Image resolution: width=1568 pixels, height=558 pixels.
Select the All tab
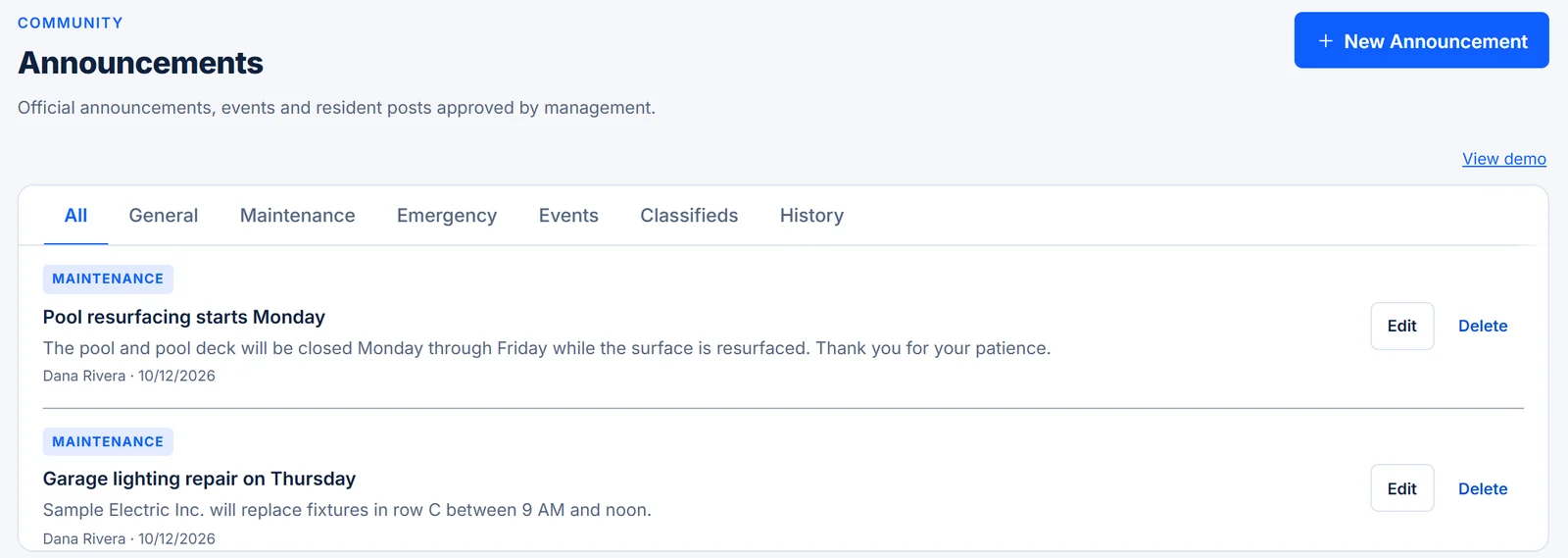[75, 216]
